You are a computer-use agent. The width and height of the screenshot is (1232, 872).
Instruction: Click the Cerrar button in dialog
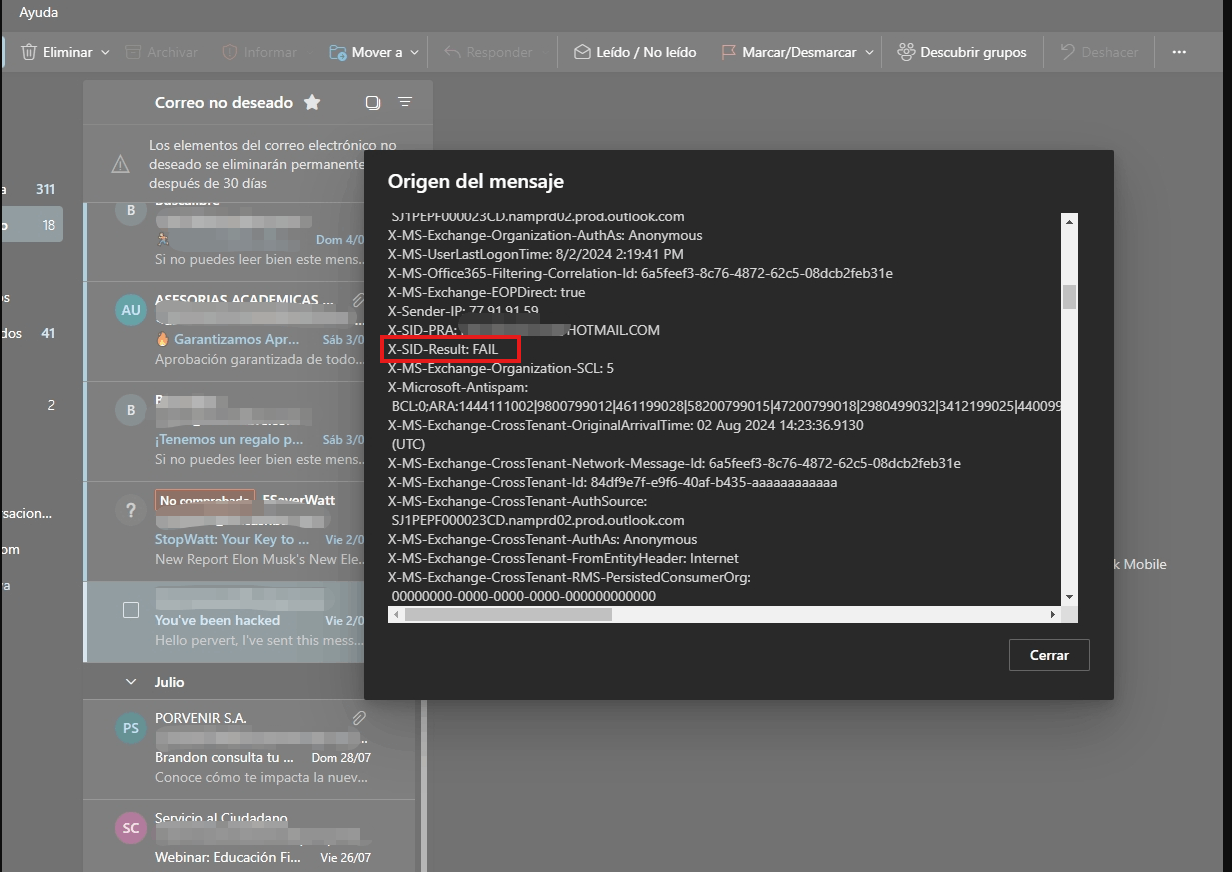coord(1049,655)
